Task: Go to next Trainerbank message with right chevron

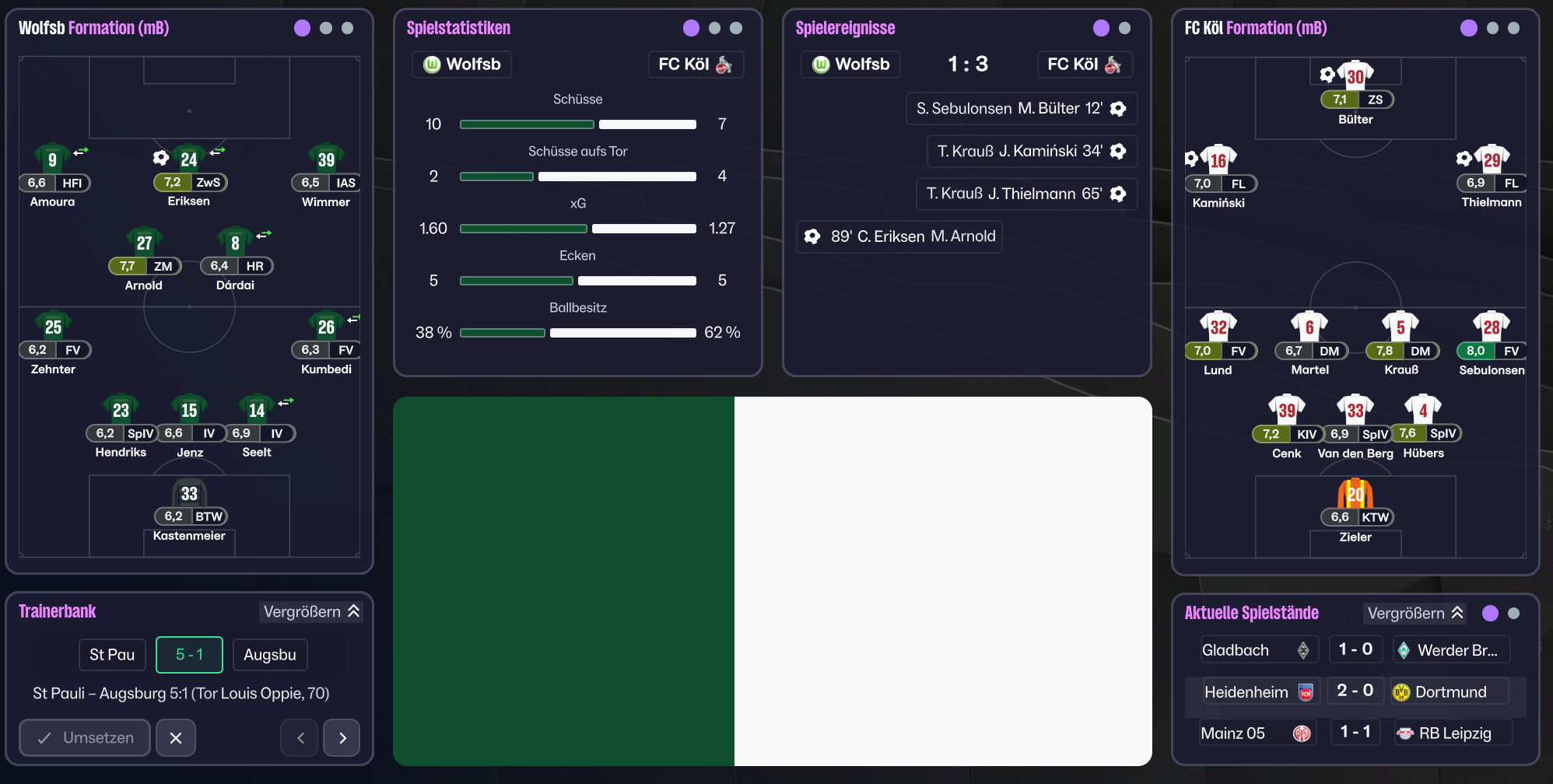Action: tap(342, 738)
